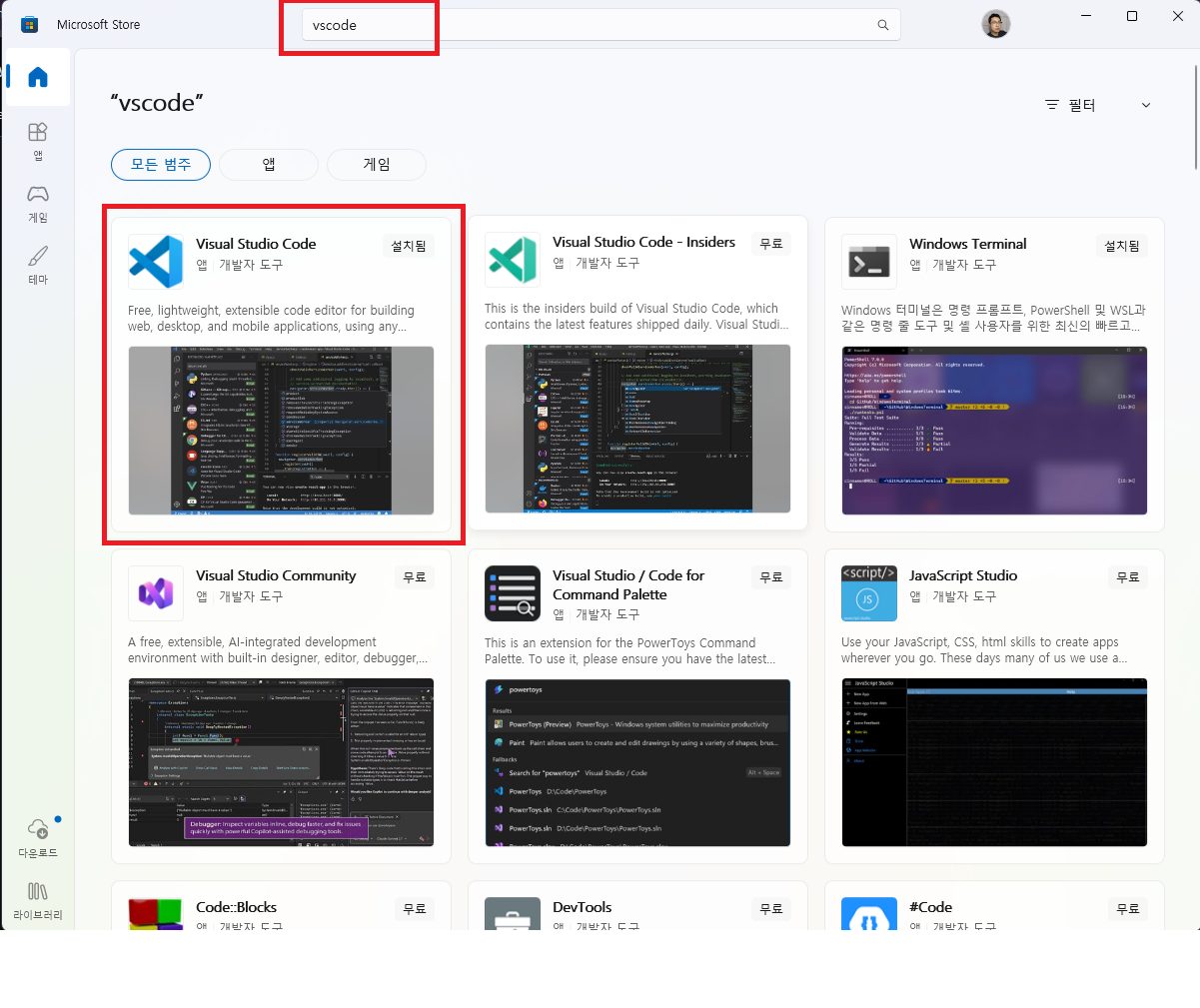Click the JavaScript Studio app icon
Image resolution: width=1200 pixels, height=1008 pixels.
(x=869, y=593)
